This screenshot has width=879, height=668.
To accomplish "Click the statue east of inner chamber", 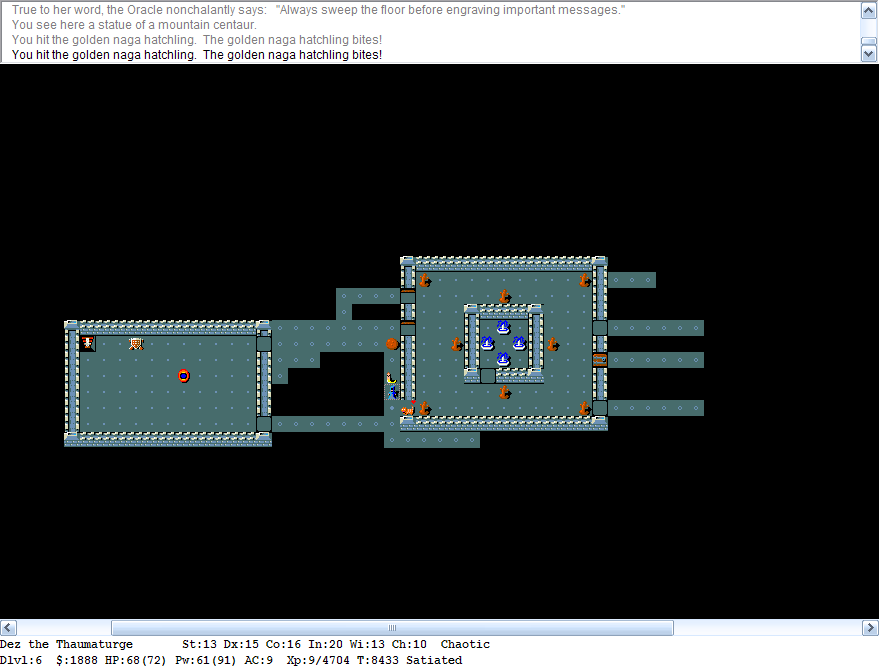I will pos(553,344).
